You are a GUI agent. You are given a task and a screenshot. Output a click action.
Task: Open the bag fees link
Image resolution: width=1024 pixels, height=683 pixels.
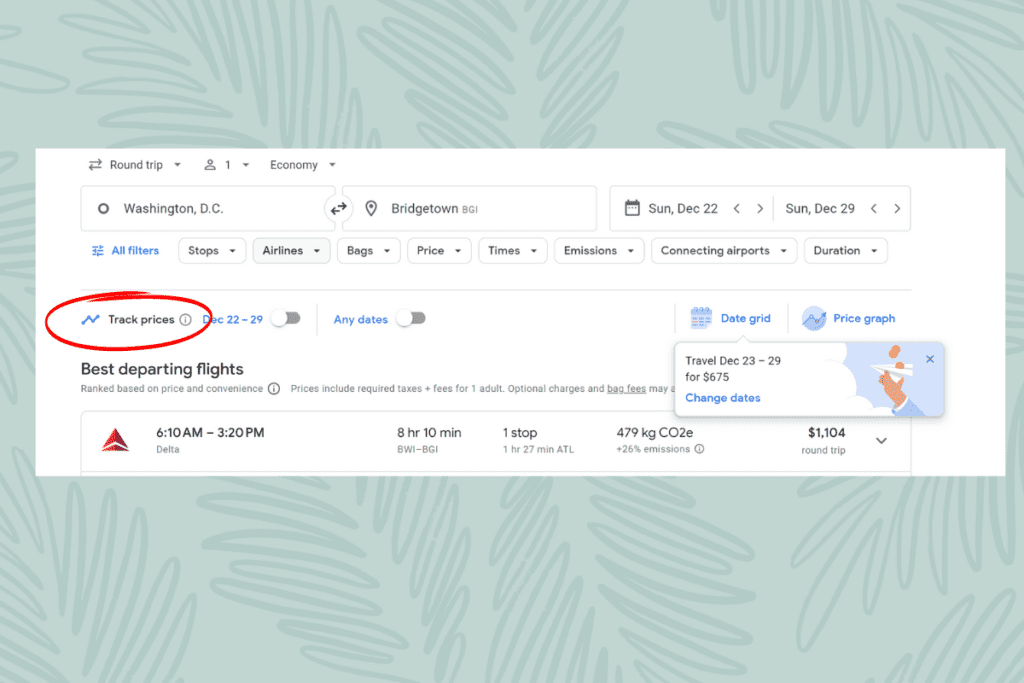(x=626, y=388)
